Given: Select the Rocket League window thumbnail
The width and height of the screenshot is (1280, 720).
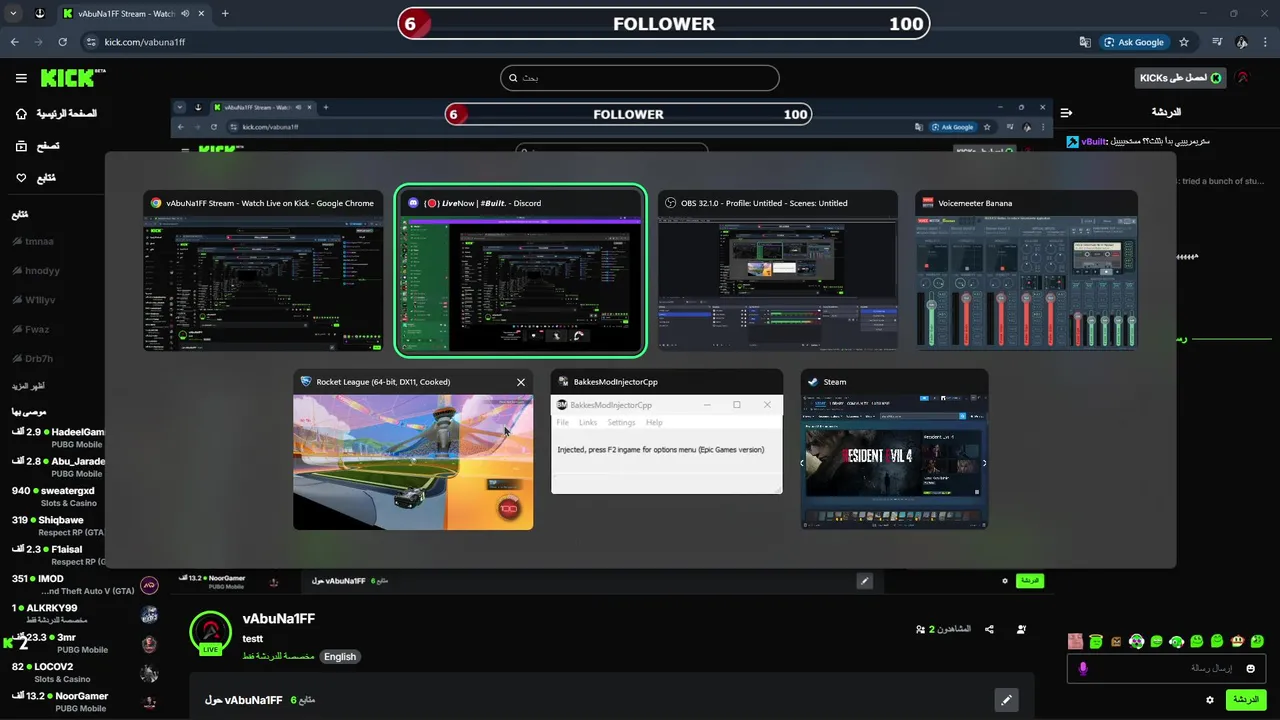Looking at the screenshot, I should coord(413,450).
